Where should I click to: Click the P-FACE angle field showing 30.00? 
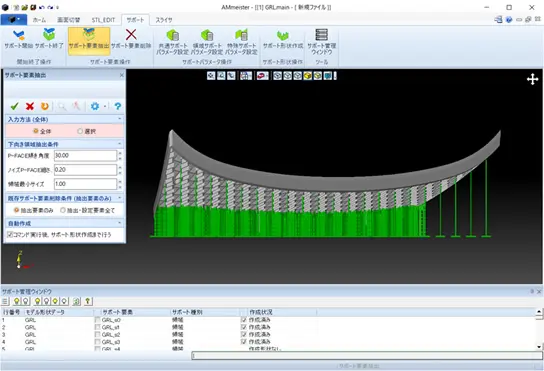point(85,155)
